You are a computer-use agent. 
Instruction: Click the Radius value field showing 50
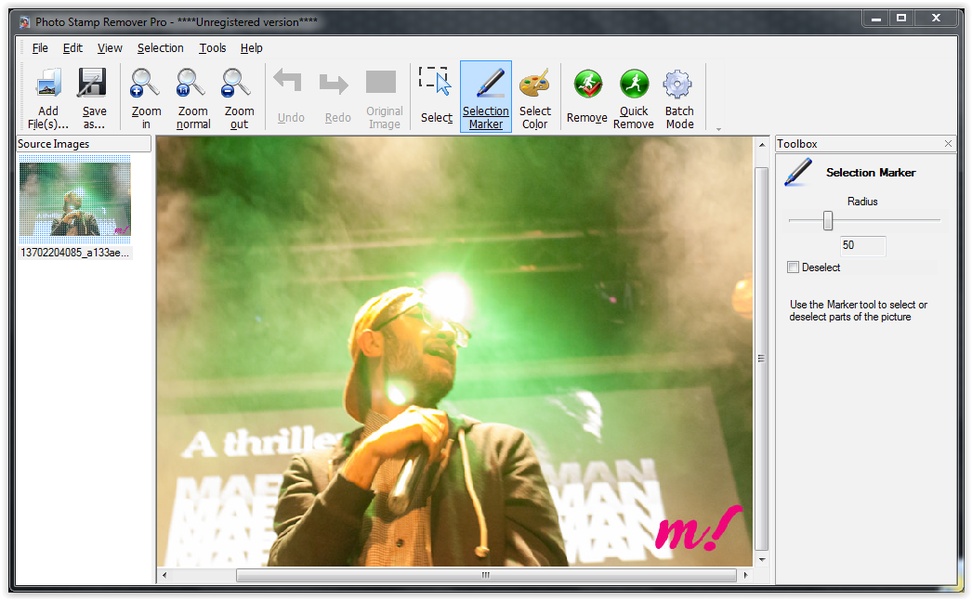tap(862, 245)
